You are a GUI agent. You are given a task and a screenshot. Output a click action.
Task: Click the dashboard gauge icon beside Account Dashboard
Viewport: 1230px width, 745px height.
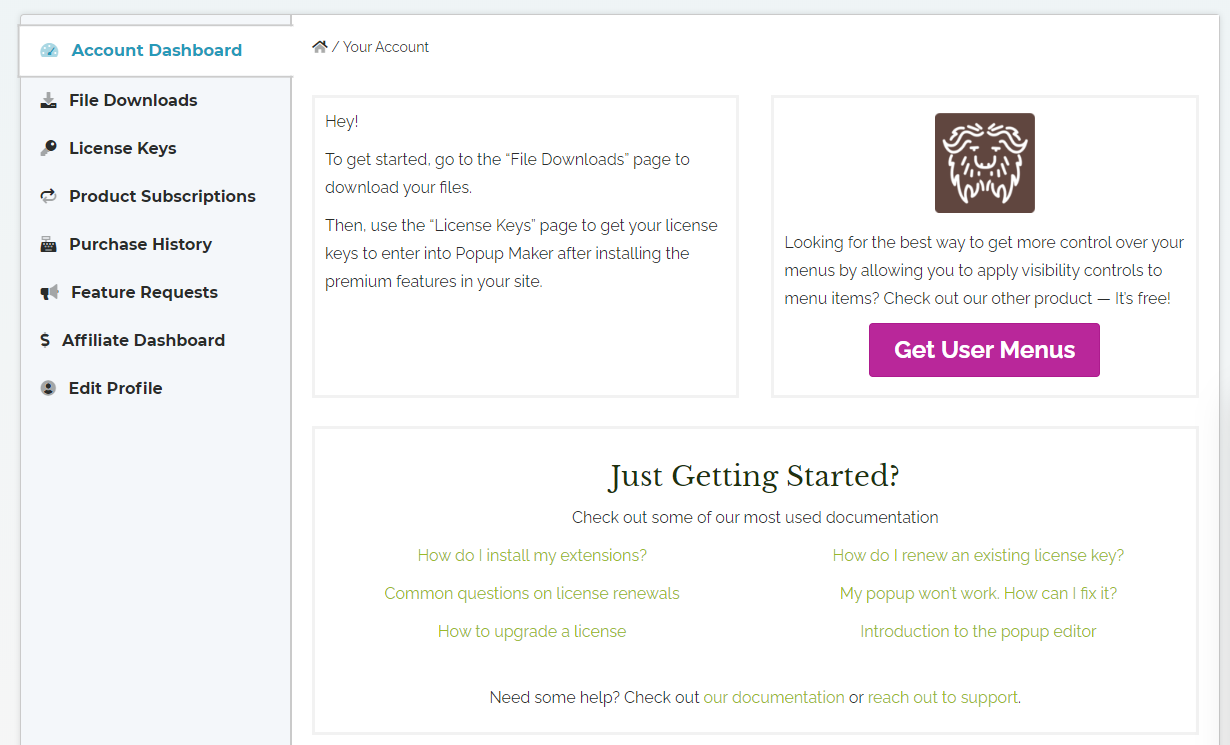click(49, 51)
